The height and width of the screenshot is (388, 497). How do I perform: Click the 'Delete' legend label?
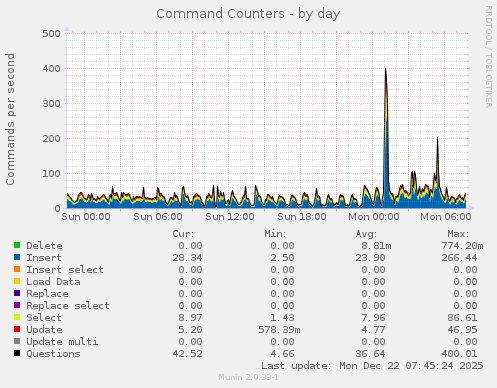[x=44, y=246]
